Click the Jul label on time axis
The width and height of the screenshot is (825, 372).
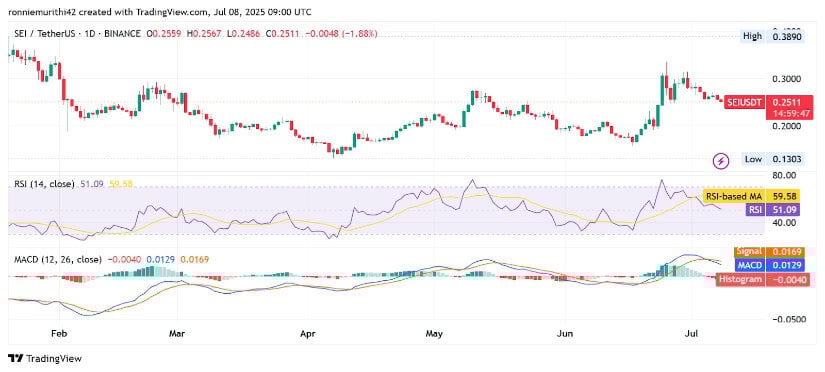click(690, 334)
